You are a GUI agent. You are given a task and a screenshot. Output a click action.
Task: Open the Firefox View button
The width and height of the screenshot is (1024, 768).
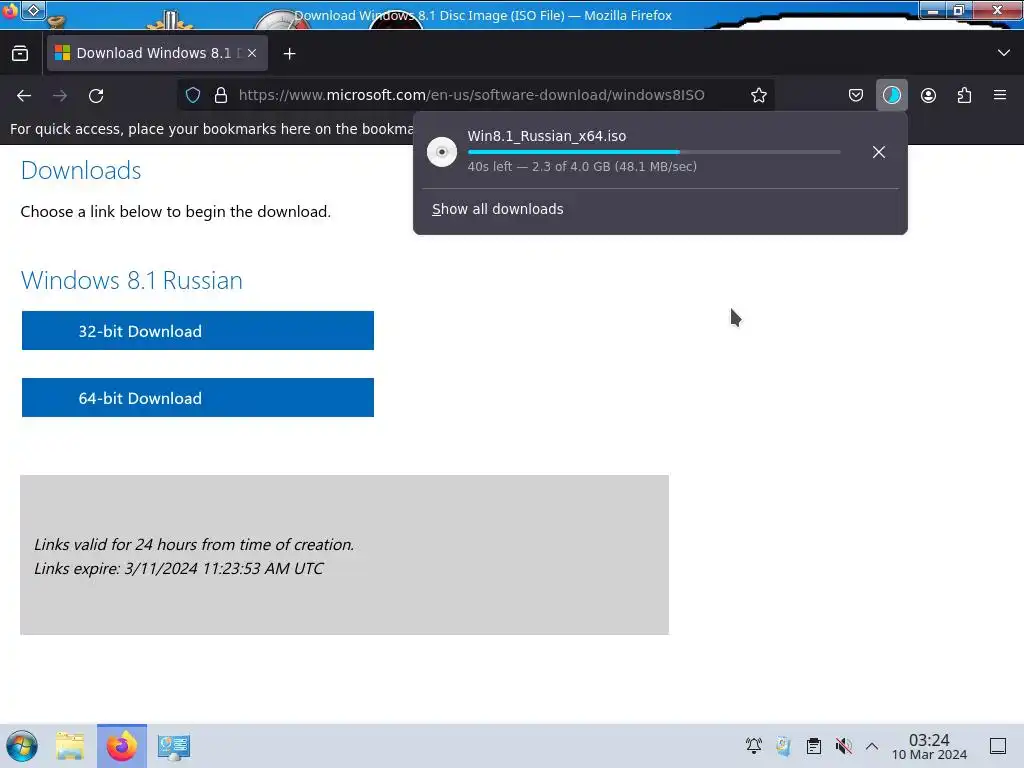pos(20,53)
